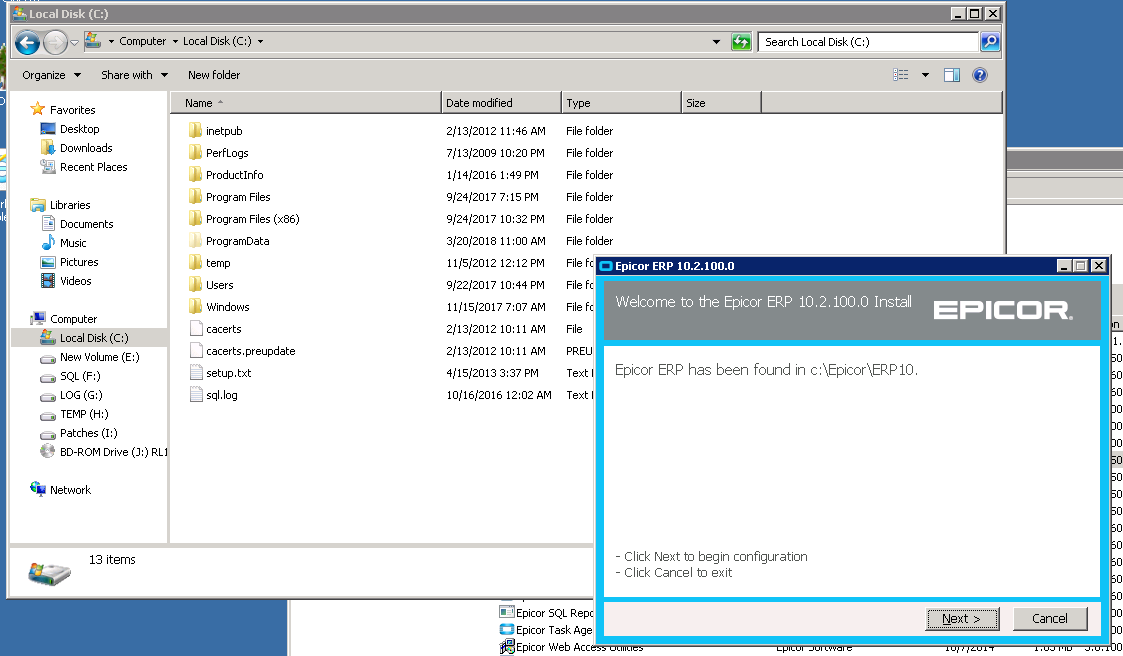
Task: Change the view with the view icon
Action: 901,74
